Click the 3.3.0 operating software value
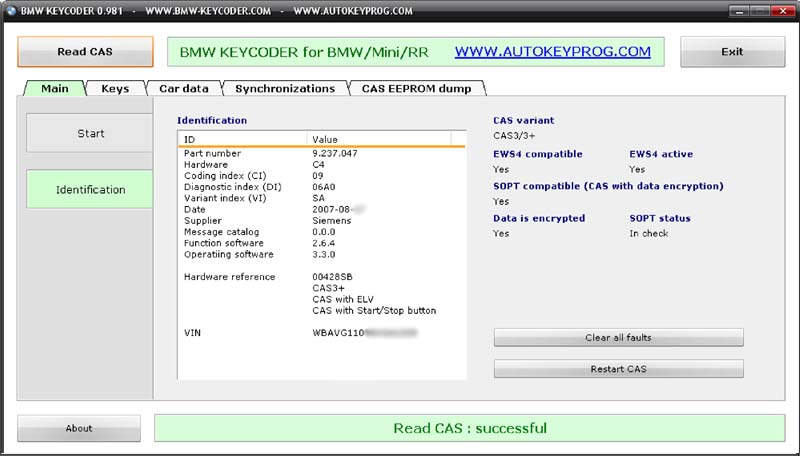The width and height of the screenshot is (800, 456). point(323,254)
